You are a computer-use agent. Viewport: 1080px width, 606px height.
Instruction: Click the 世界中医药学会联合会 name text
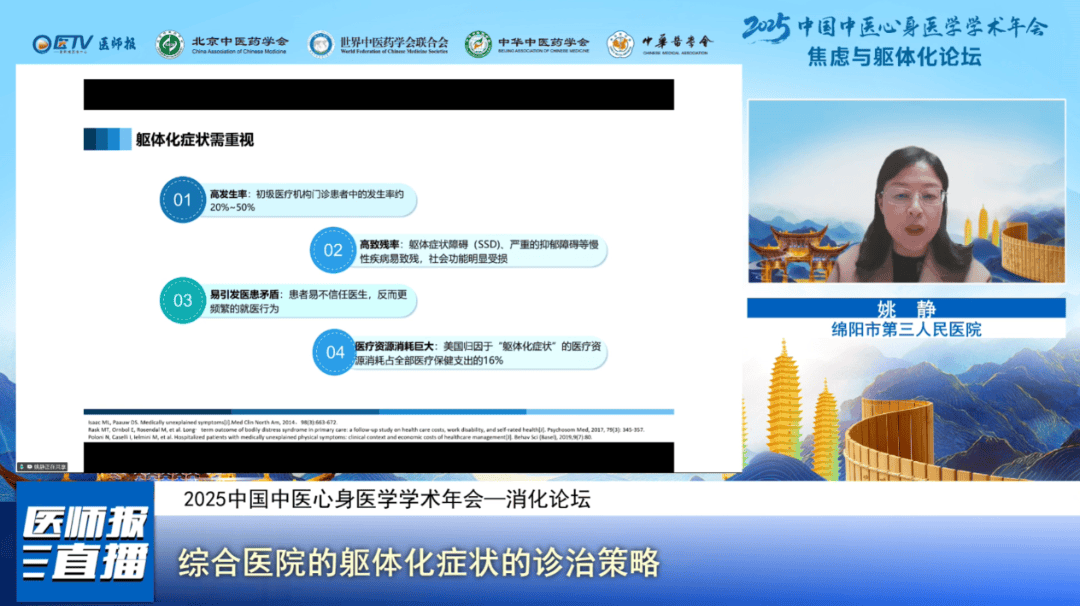[x=394, y=45]
